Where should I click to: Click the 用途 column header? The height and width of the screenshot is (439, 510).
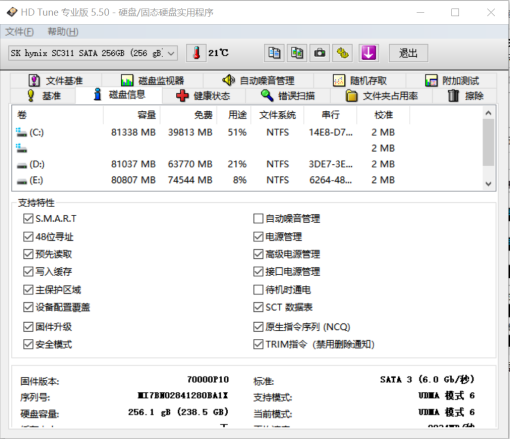[234, 115]
